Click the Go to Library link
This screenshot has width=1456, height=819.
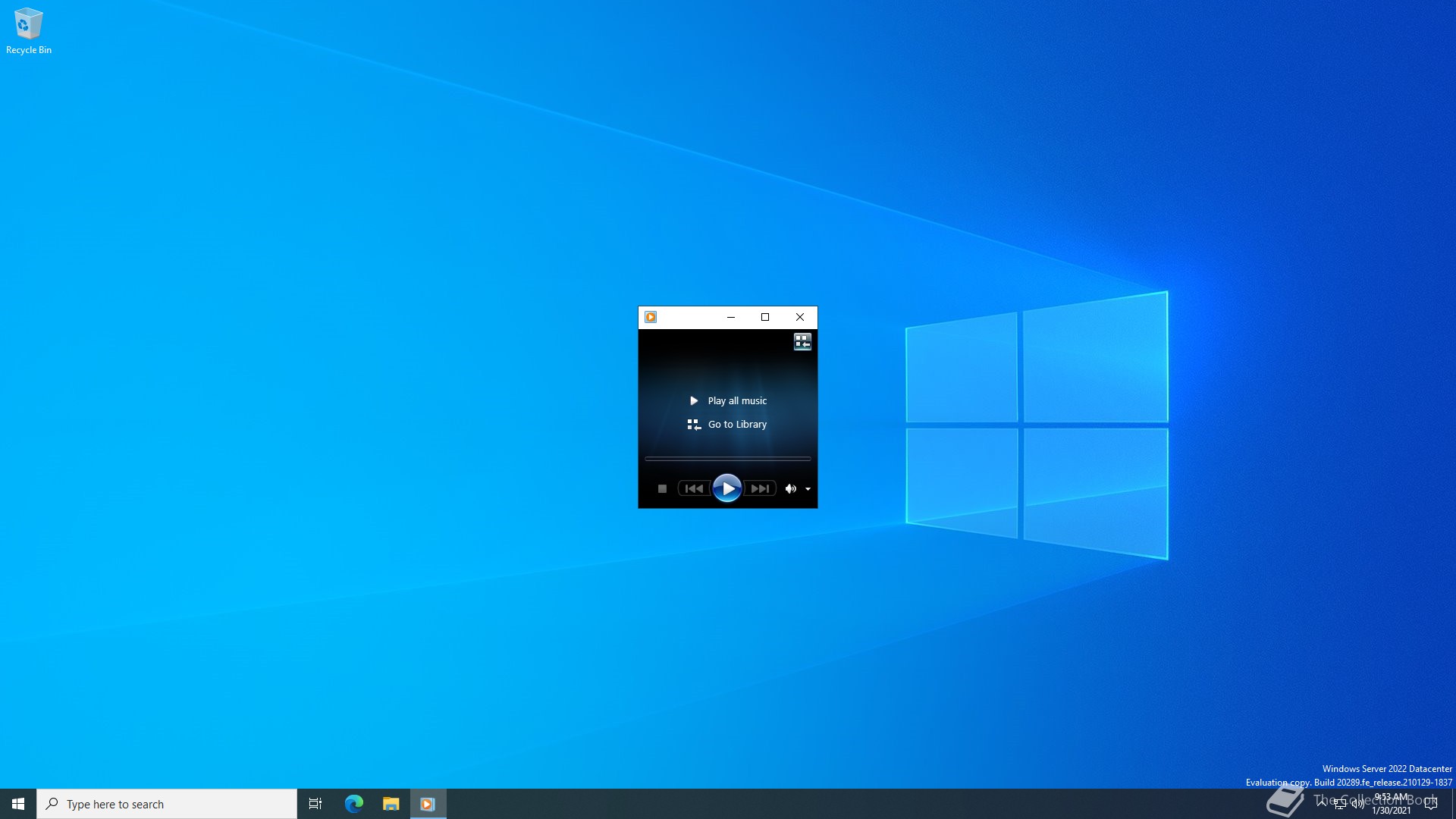[x=737, y=425]
